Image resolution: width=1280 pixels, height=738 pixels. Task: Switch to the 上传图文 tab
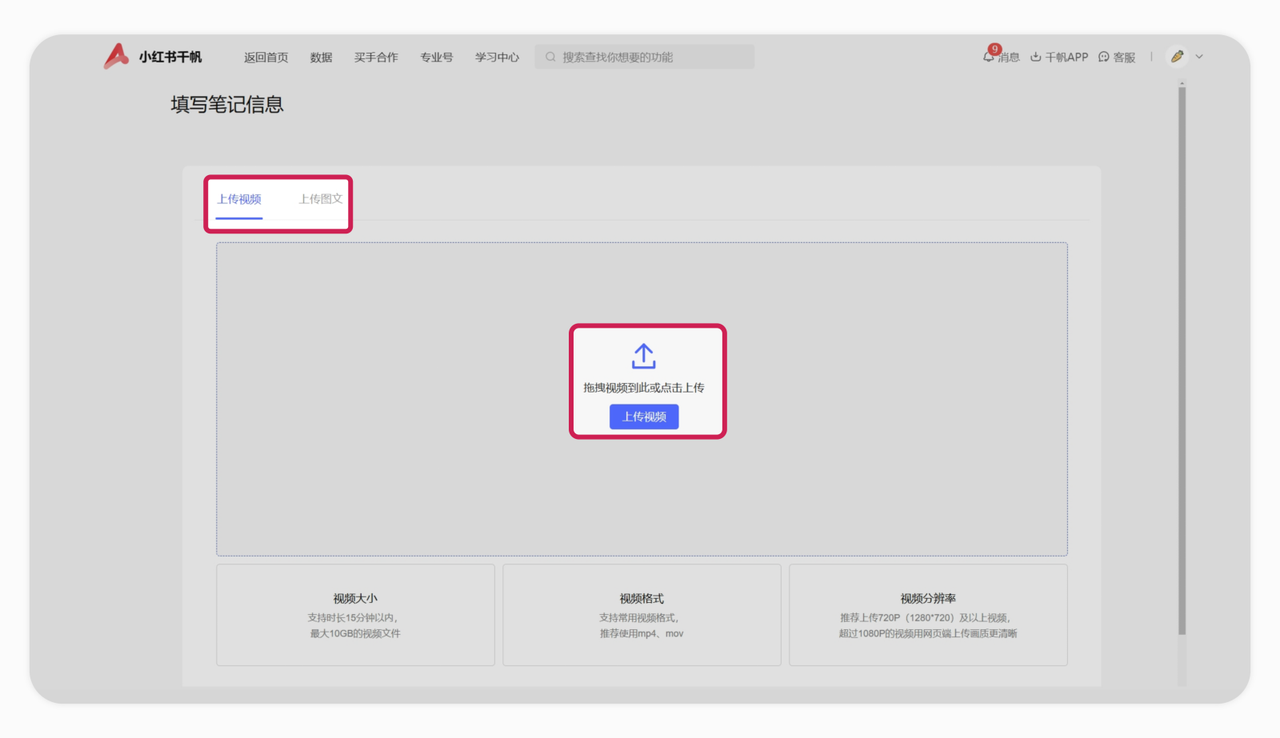[x=320, y=199]
